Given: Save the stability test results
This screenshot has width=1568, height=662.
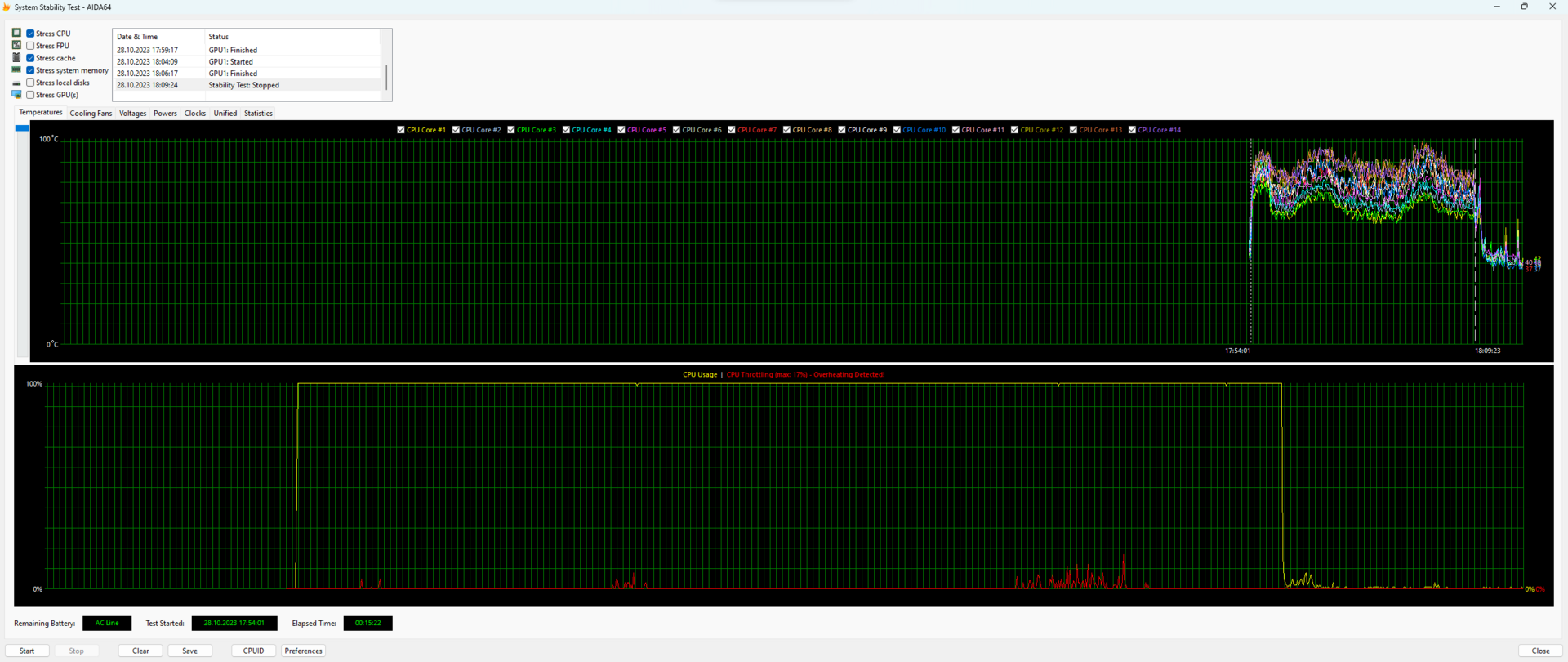Looking at the screenshot, I should (189, 651).
